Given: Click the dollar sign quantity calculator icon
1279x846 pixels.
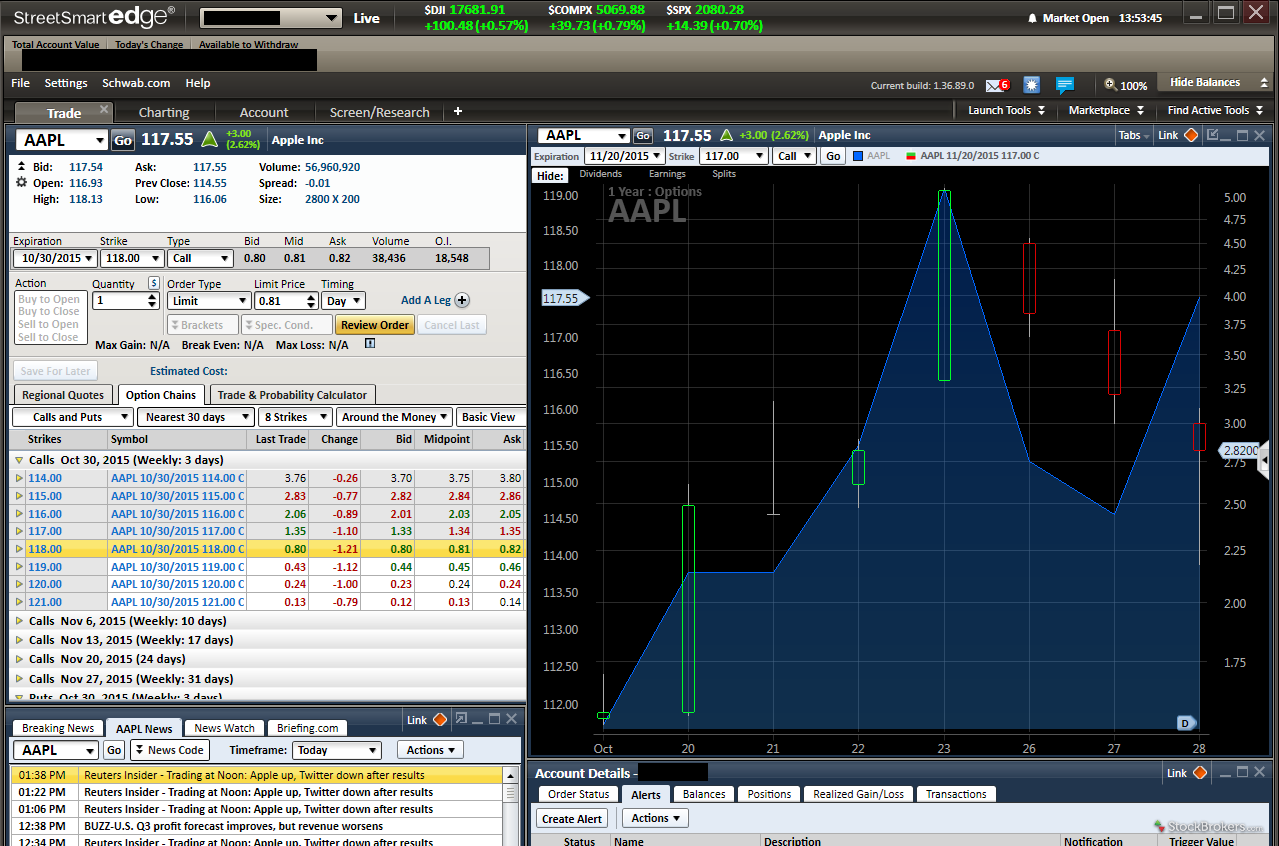Looking at the screenshot, I should tap(153, 283).
